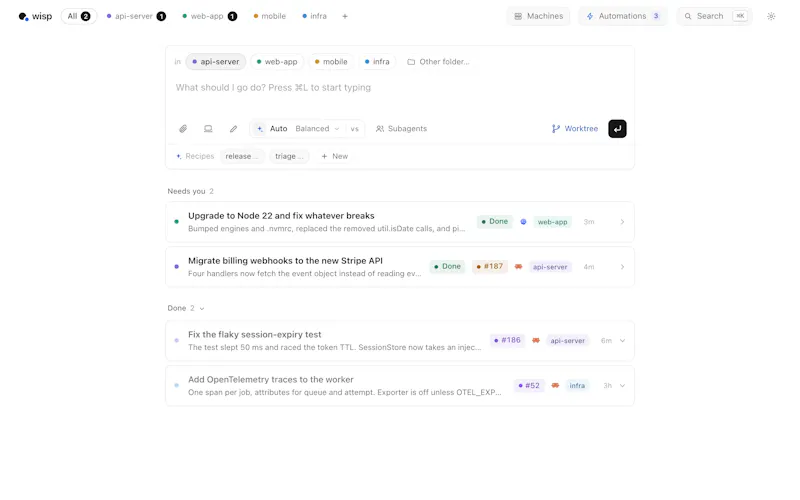Image resolution: width=800 pixels, height=500 pixels.
Task: Switch to the infra tab in top bar
Action: 315,16
